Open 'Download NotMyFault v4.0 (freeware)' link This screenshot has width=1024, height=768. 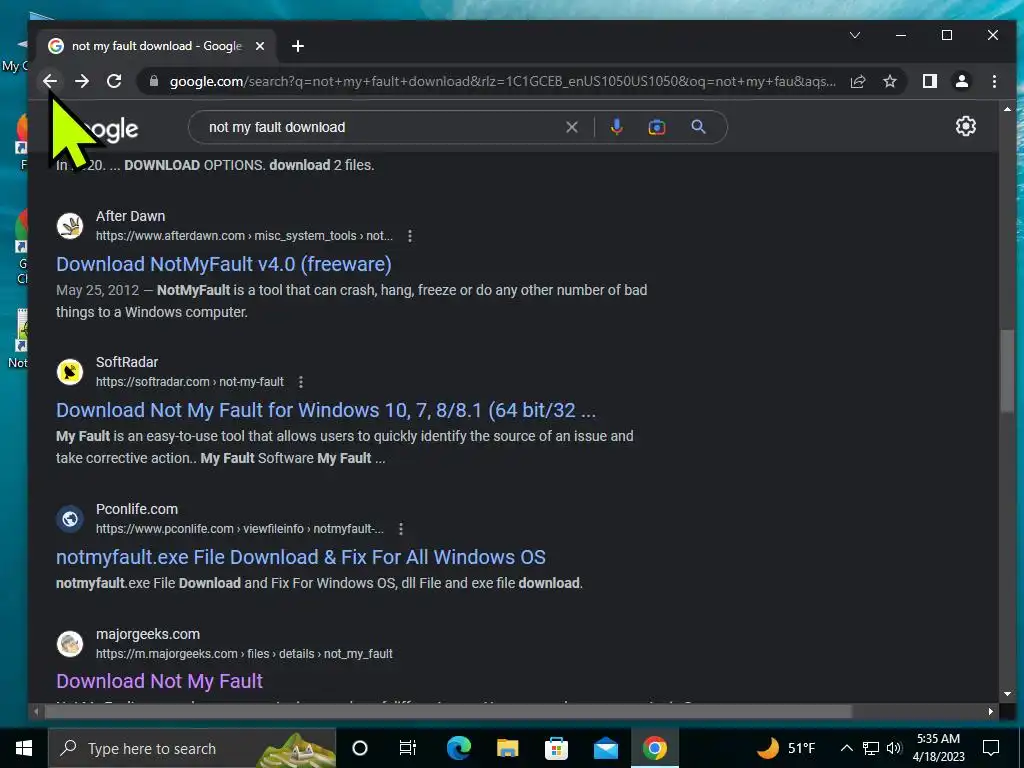[224, 264]
